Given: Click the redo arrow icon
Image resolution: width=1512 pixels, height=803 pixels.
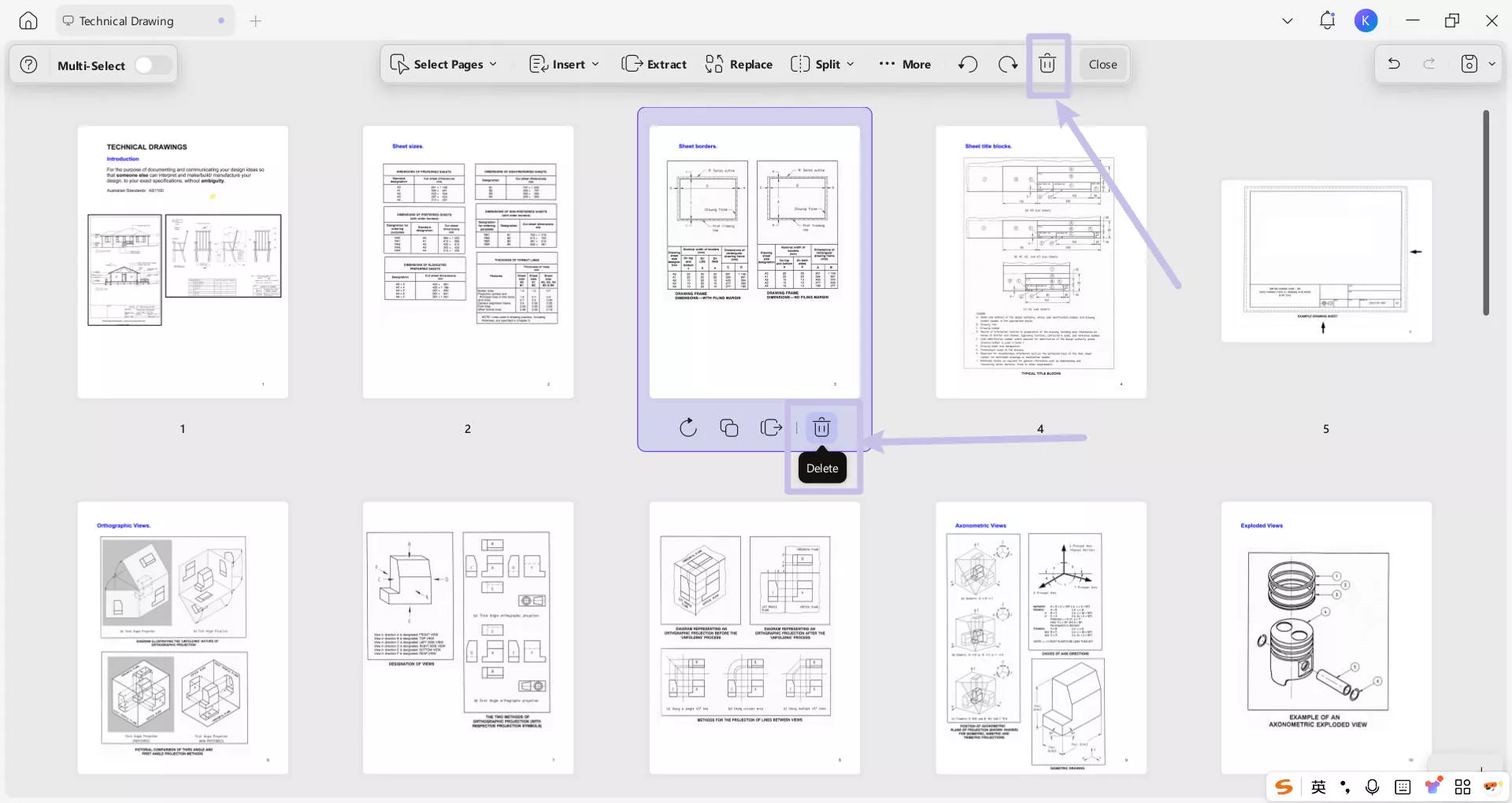Looking at the screenshot, I should click(x=1429, y=64).
